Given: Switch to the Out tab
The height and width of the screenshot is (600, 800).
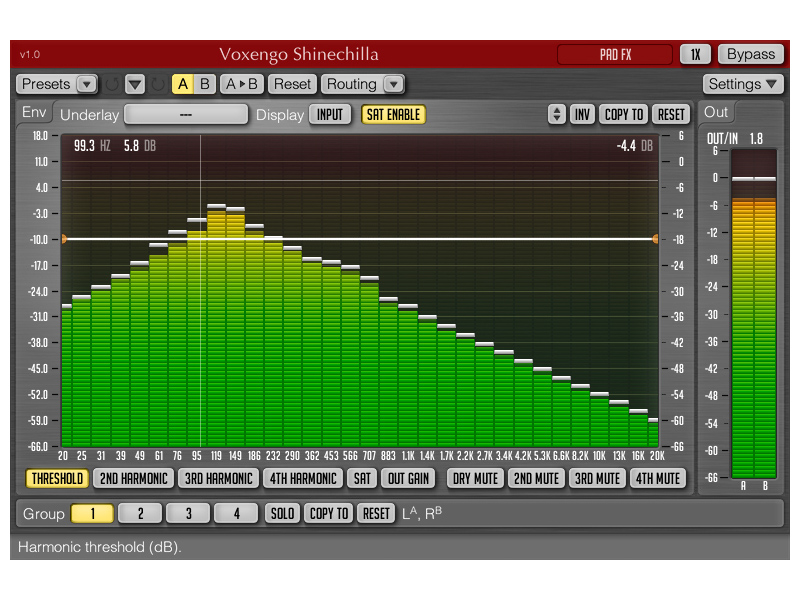Looking at the screenshot, I should tap(716, 112).
